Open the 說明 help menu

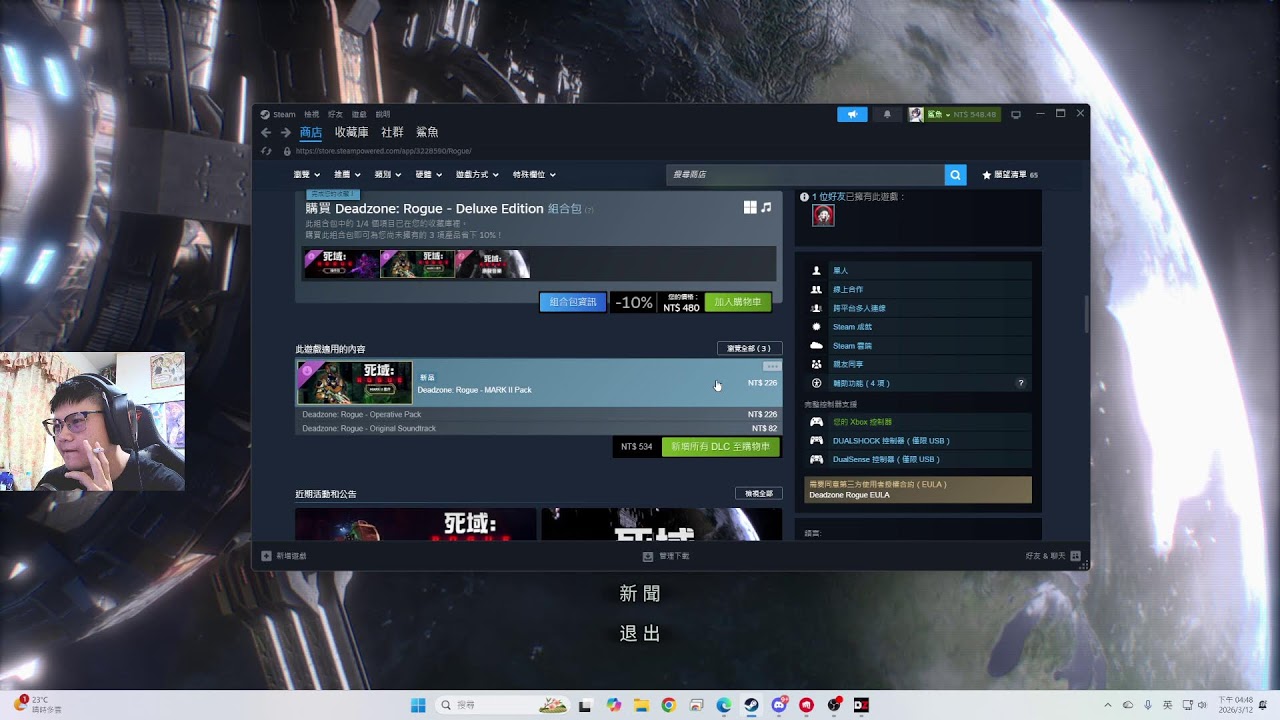click(x=383, y=115)
